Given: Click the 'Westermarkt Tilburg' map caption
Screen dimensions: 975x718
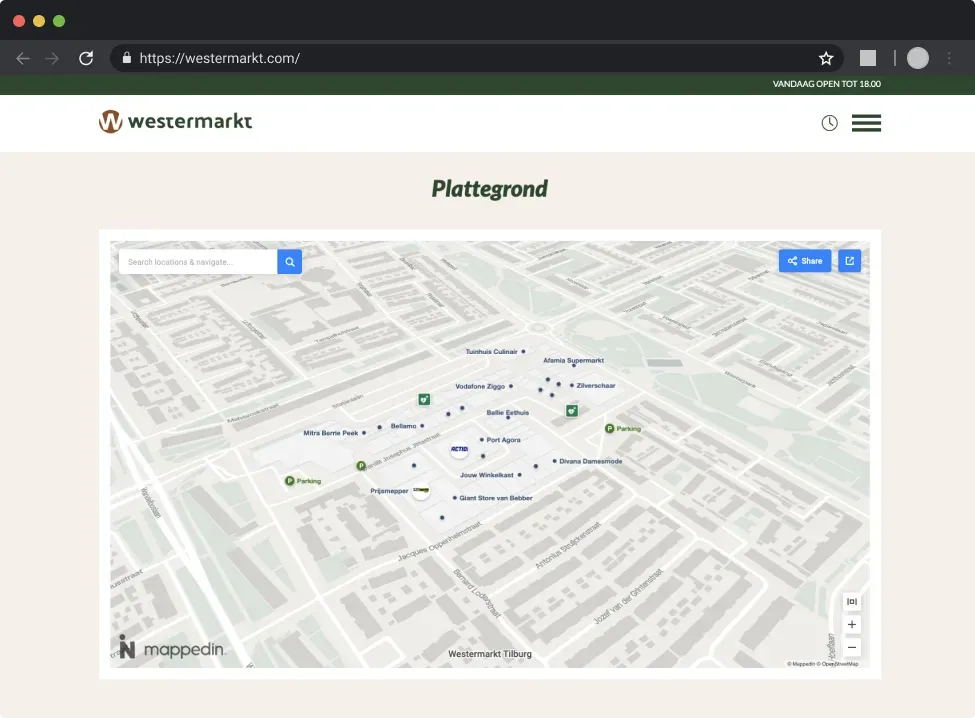Looking at the screenshot, I should 490,654.
